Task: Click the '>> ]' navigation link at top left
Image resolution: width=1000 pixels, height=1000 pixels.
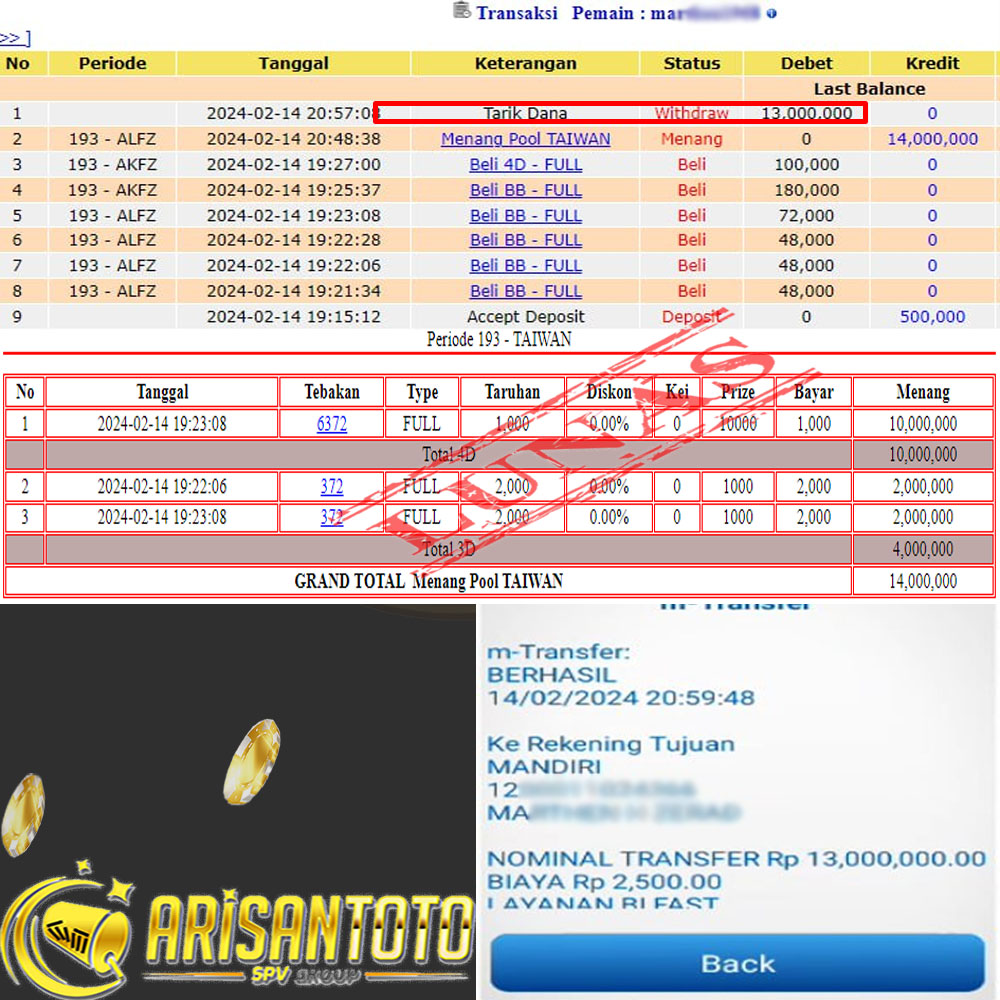Action: (15, 38)
